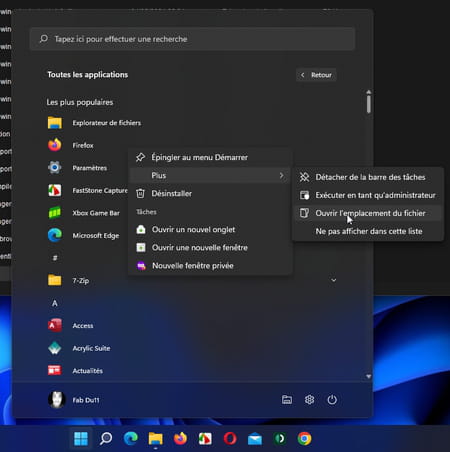The image size is (450, 452).
Task: Click the app list scrollbar thumb
Action: click(368, 104)
